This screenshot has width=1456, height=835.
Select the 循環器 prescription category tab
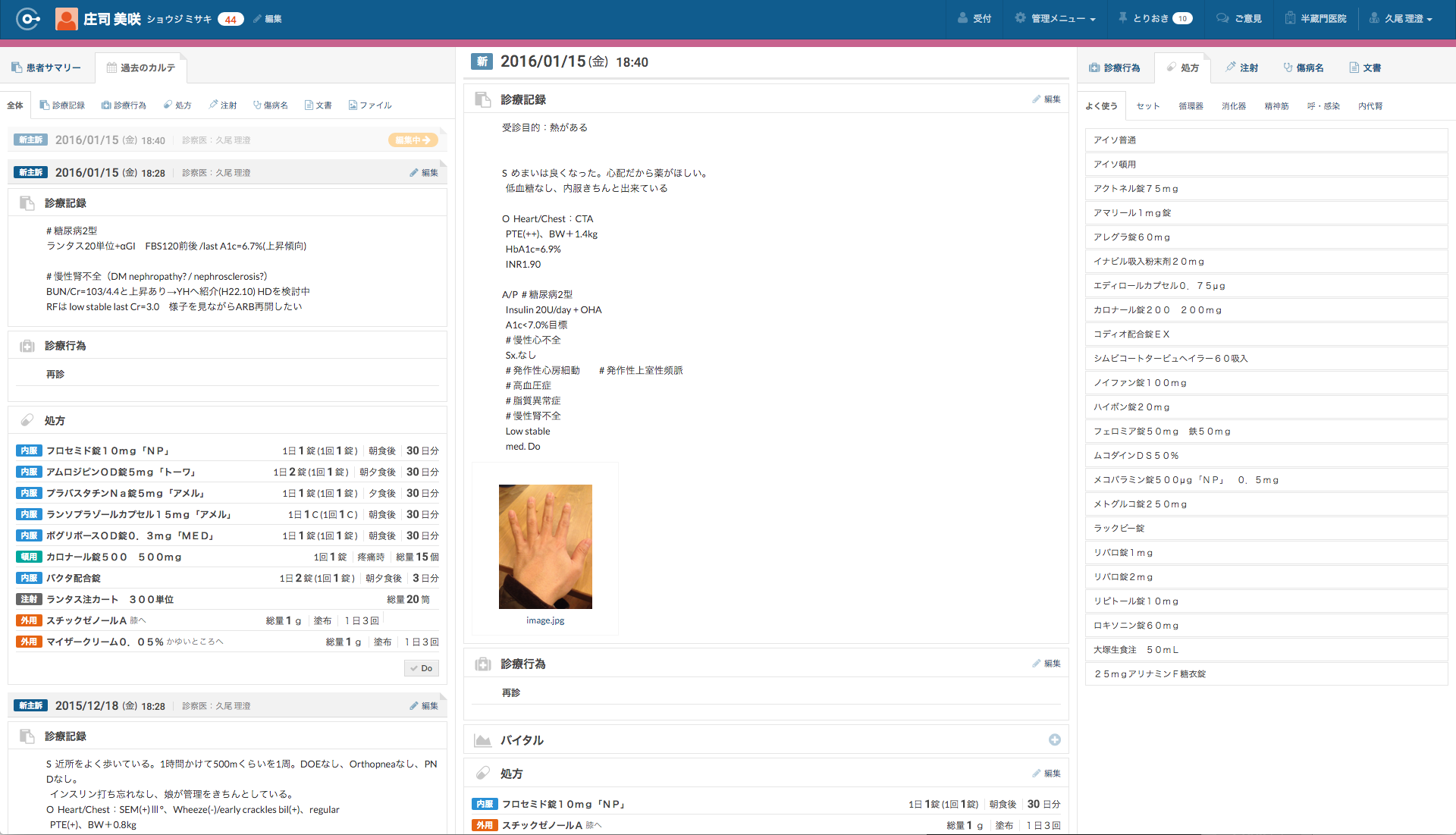[x=1191, y=106]
